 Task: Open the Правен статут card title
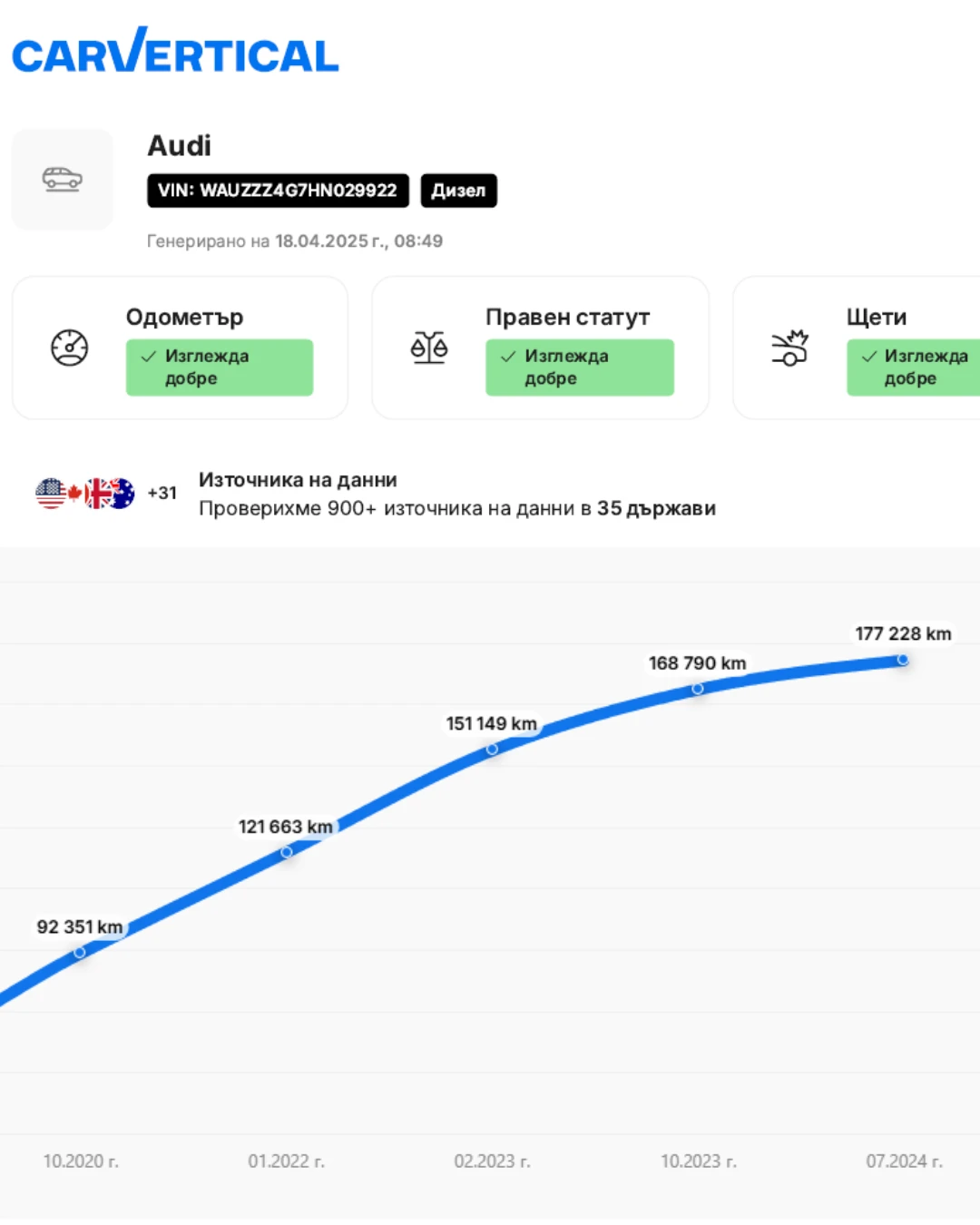(567, 317)
